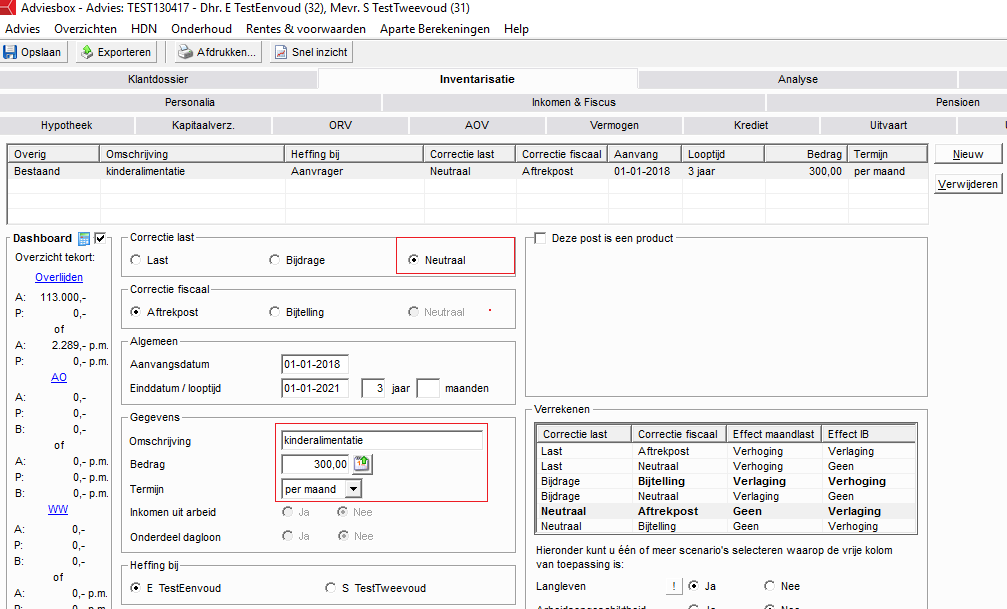Open the Overzichten menu
Image resolution: width=1007 pixels, height=609 pixels.
[85, 29]
